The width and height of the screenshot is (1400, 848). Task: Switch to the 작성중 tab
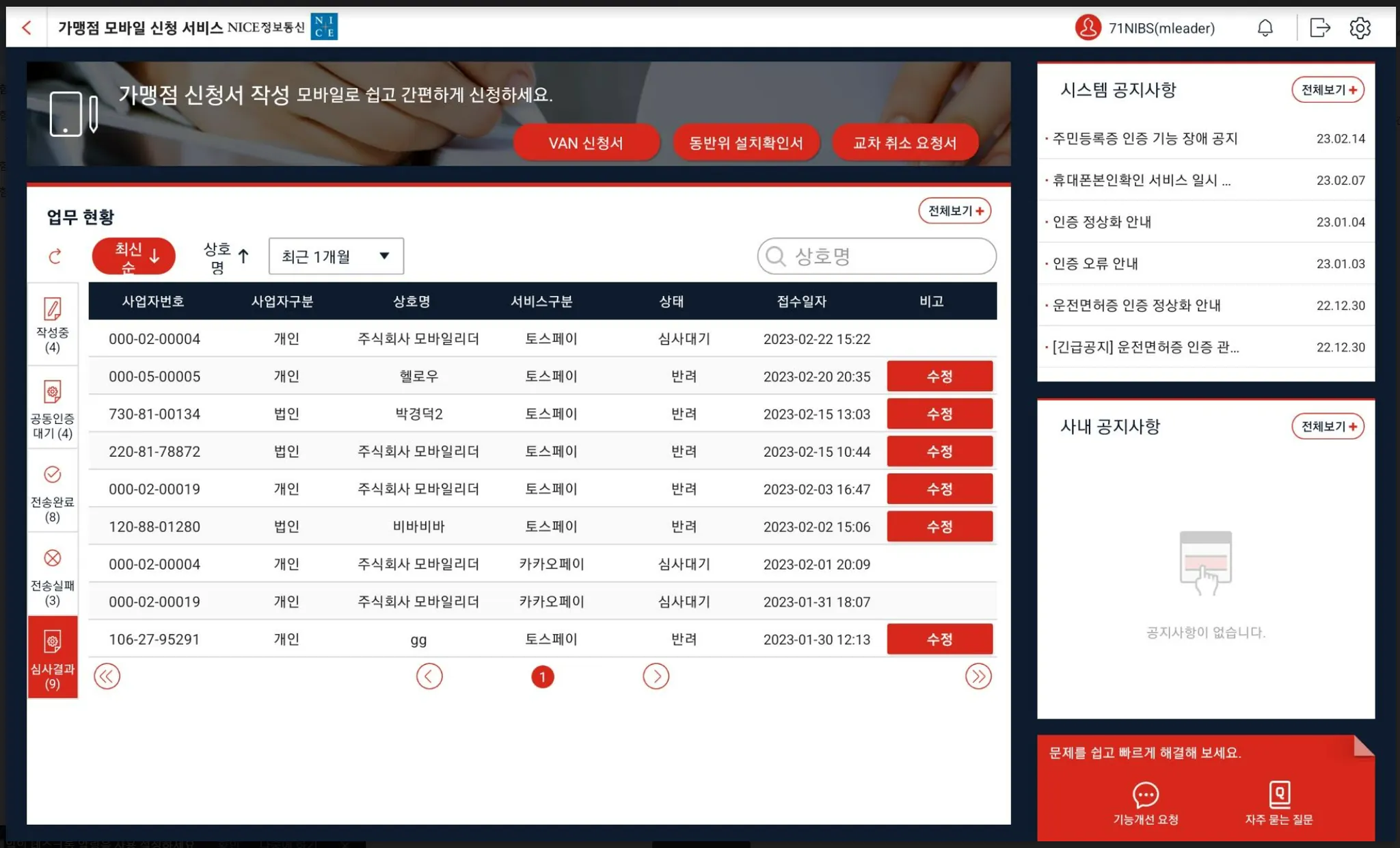point(53,326)
